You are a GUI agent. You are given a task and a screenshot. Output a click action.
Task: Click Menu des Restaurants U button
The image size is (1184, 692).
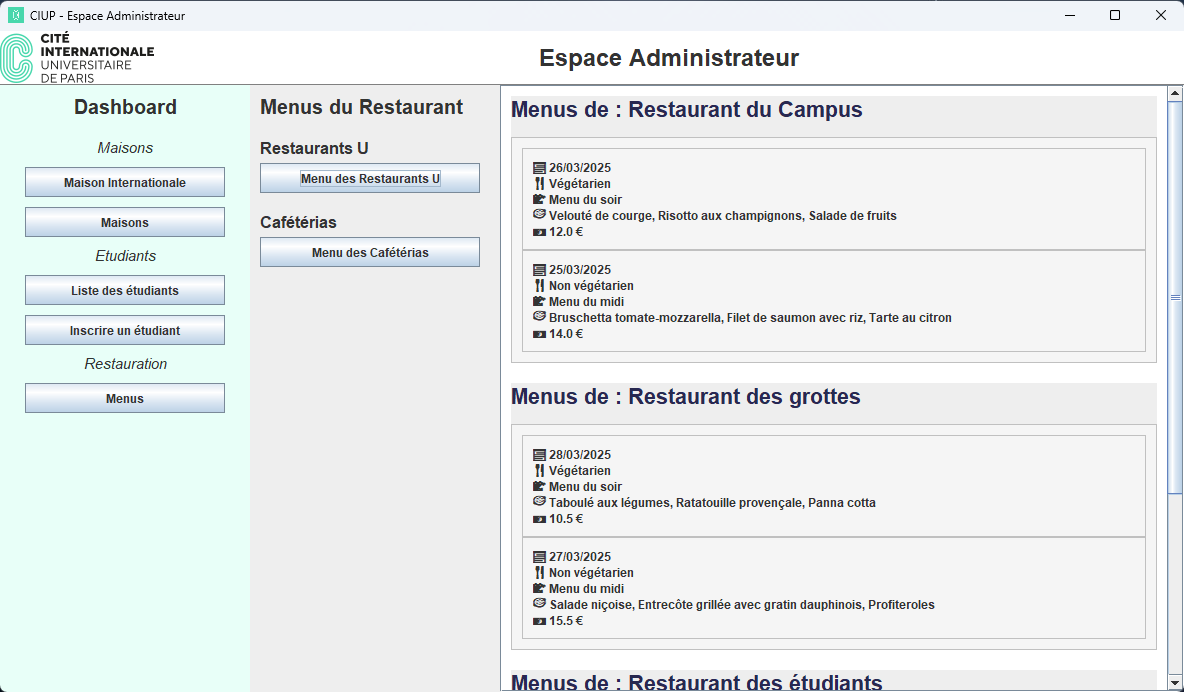370,179
